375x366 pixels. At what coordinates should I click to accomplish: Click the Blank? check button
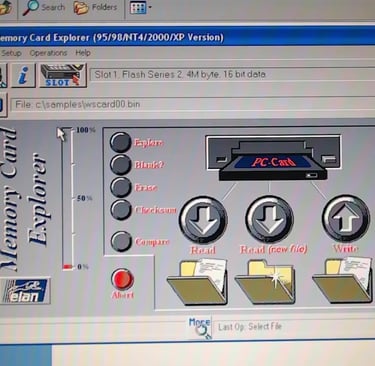click(120, 164)
